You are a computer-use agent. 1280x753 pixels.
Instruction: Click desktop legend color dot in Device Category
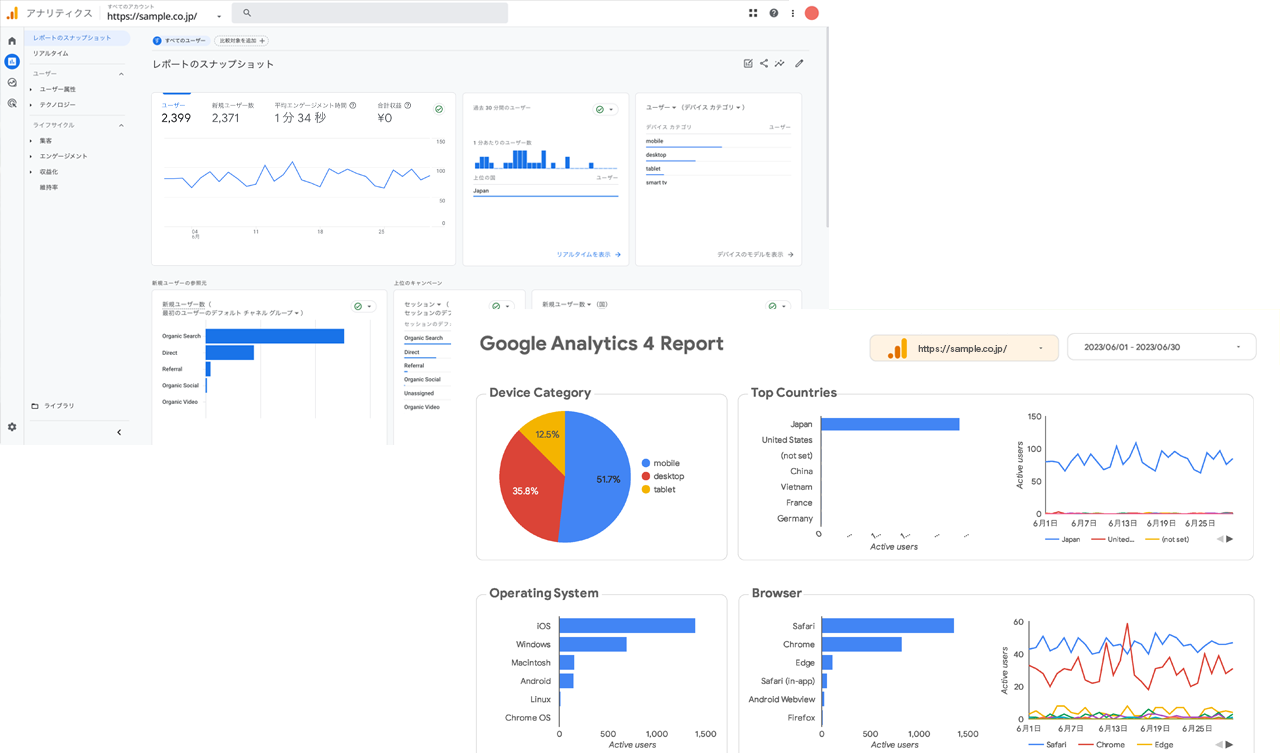coord(646,476)
